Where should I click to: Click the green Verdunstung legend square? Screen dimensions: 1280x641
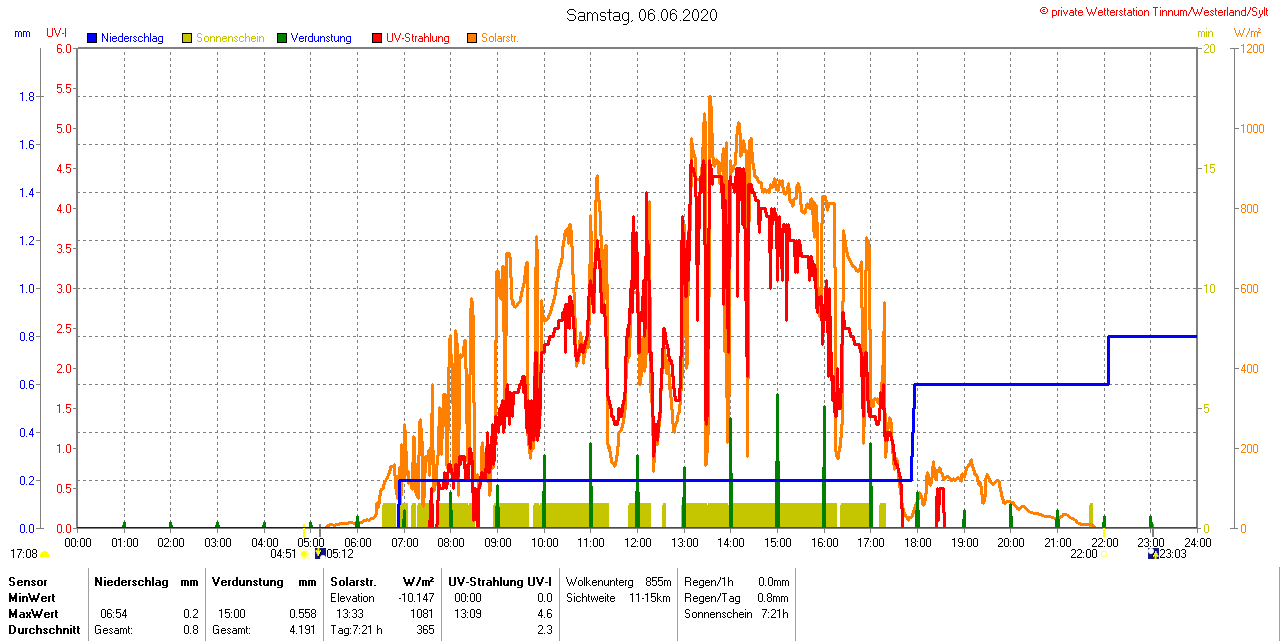point(282,38)
